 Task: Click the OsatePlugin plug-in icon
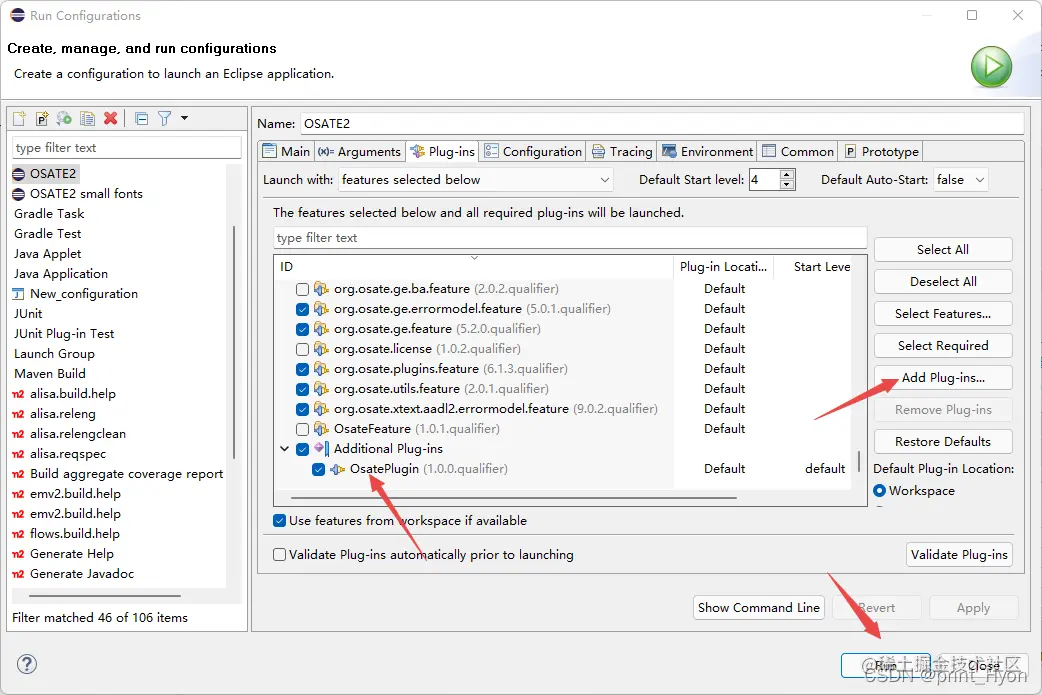(338, 469)
